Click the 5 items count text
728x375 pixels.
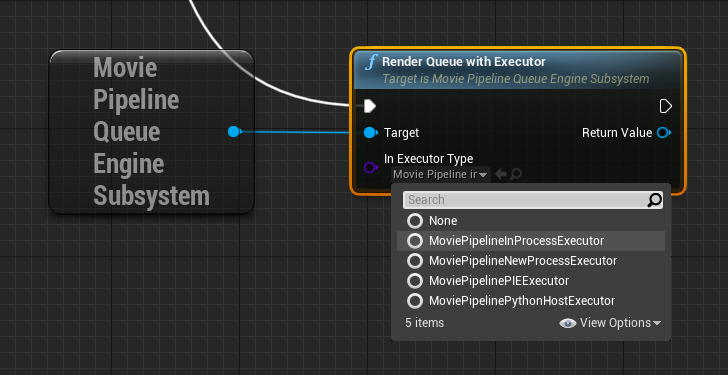tap(424, 323)
